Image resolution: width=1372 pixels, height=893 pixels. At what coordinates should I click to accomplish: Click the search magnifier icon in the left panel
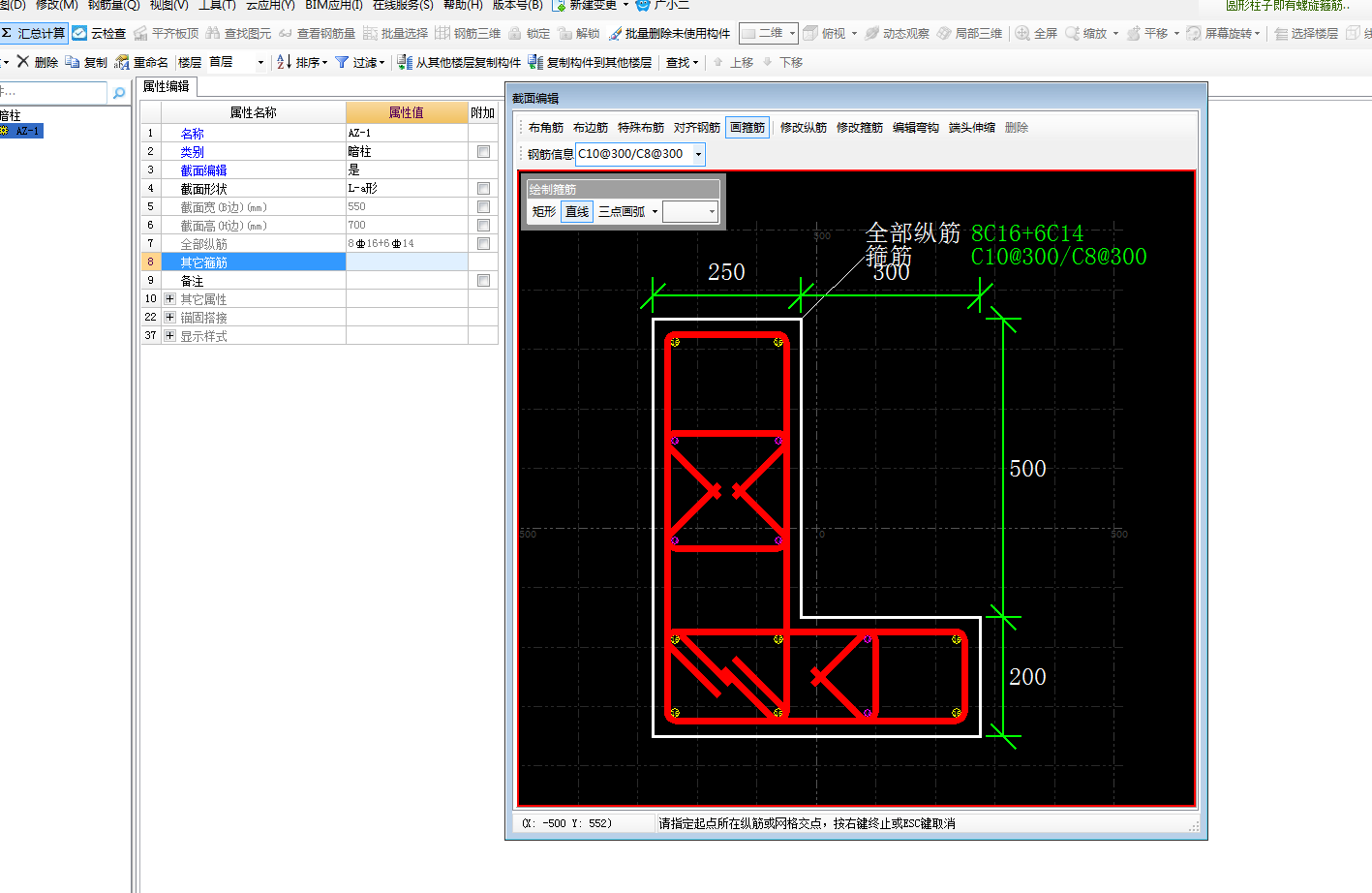tap(119, 93)
